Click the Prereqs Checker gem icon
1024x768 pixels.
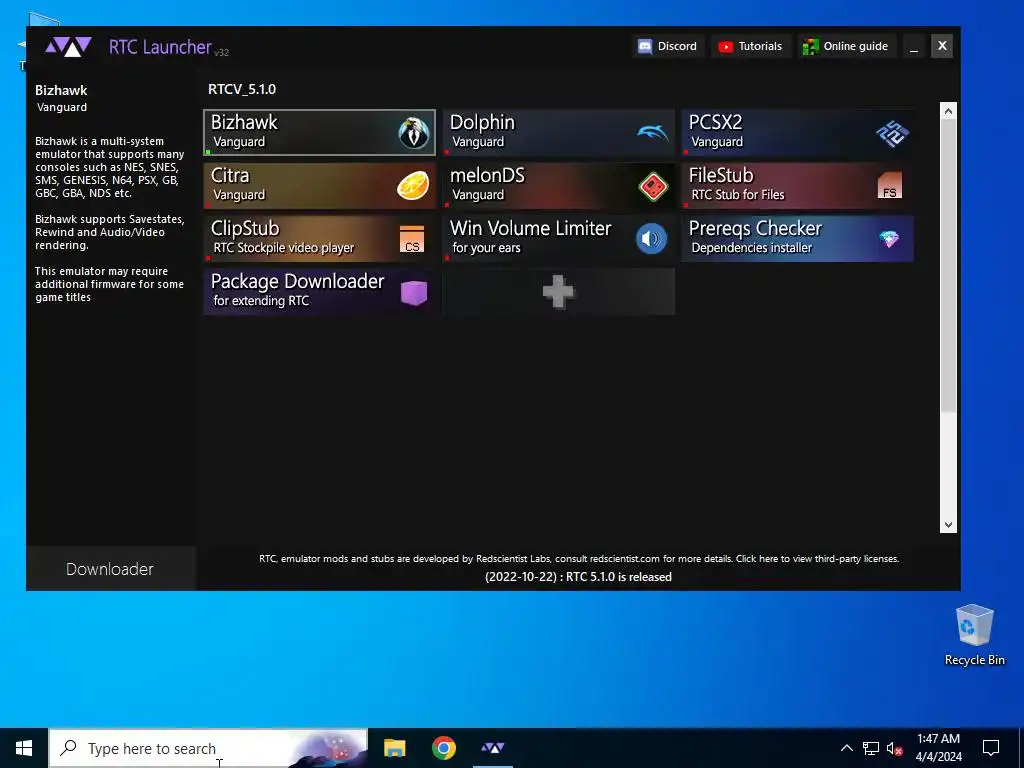click(x=889, y=239)
